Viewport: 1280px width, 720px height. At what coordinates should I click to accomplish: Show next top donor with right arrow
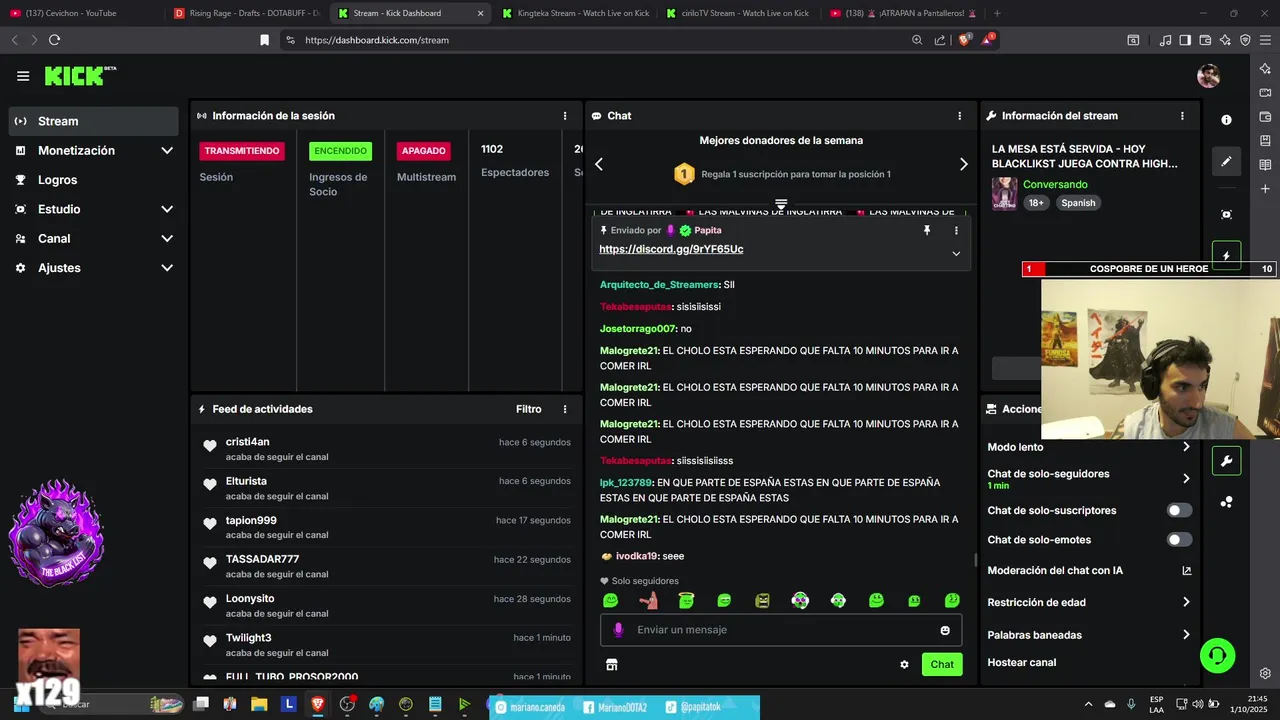[x=963, y=164]
